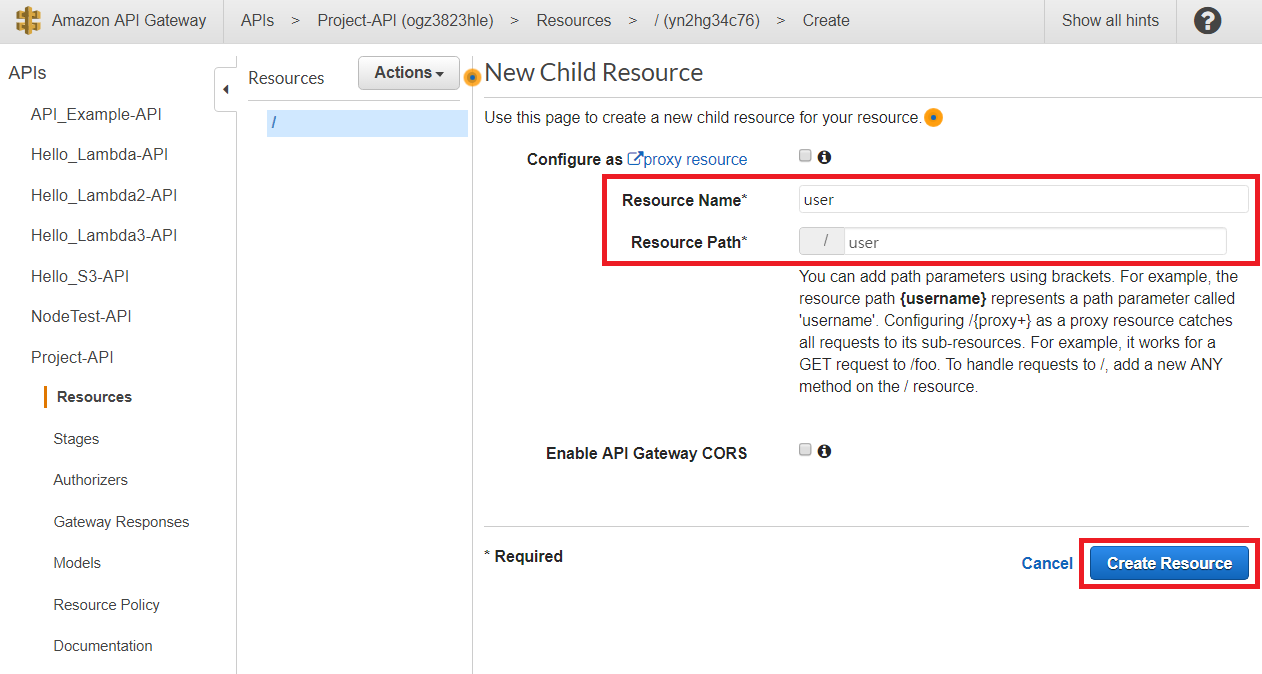Click the APIs heading in sidebar
1262x674 pixels.
point(27,73)
